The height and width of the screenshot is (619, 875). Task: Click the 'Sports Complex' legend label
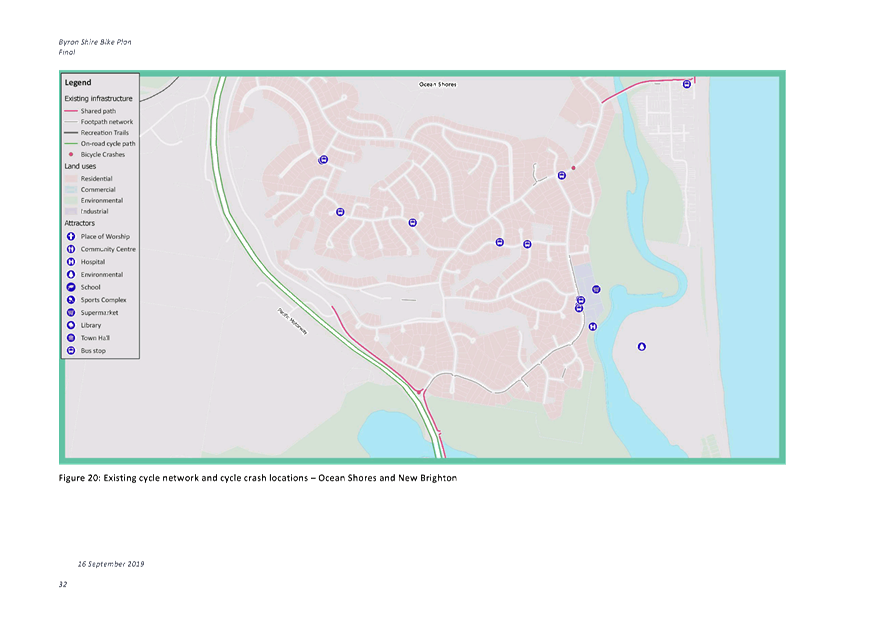point(103,300)
